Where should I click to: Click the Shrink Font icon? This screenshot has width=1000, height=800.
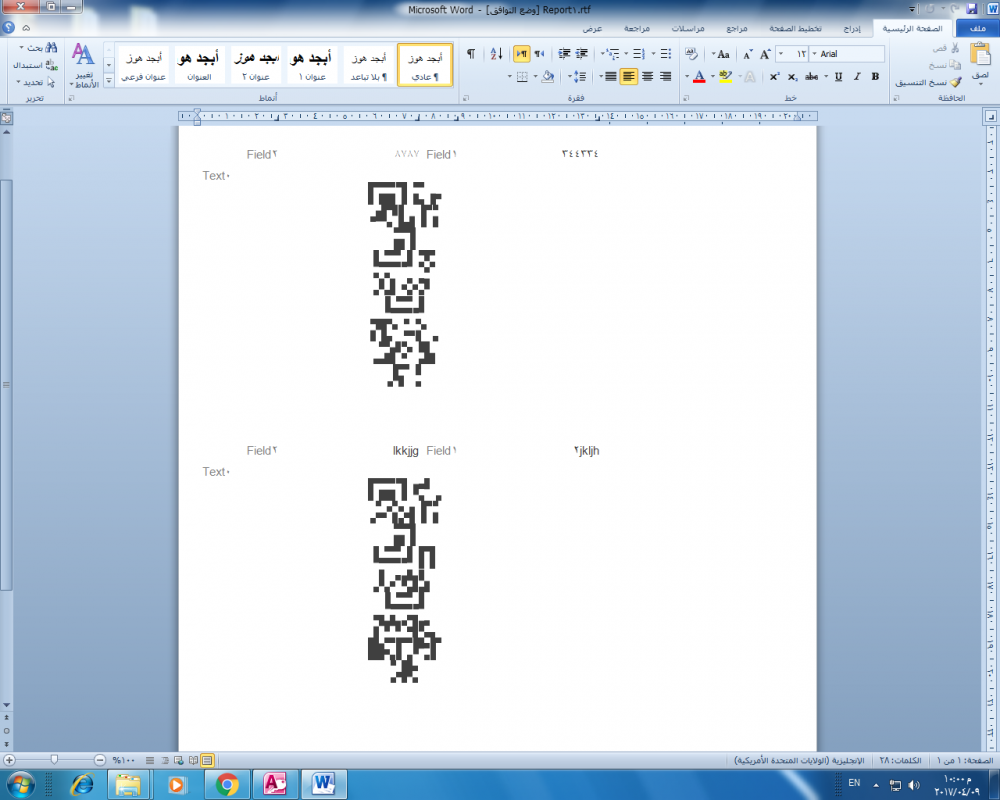point(747,54)
